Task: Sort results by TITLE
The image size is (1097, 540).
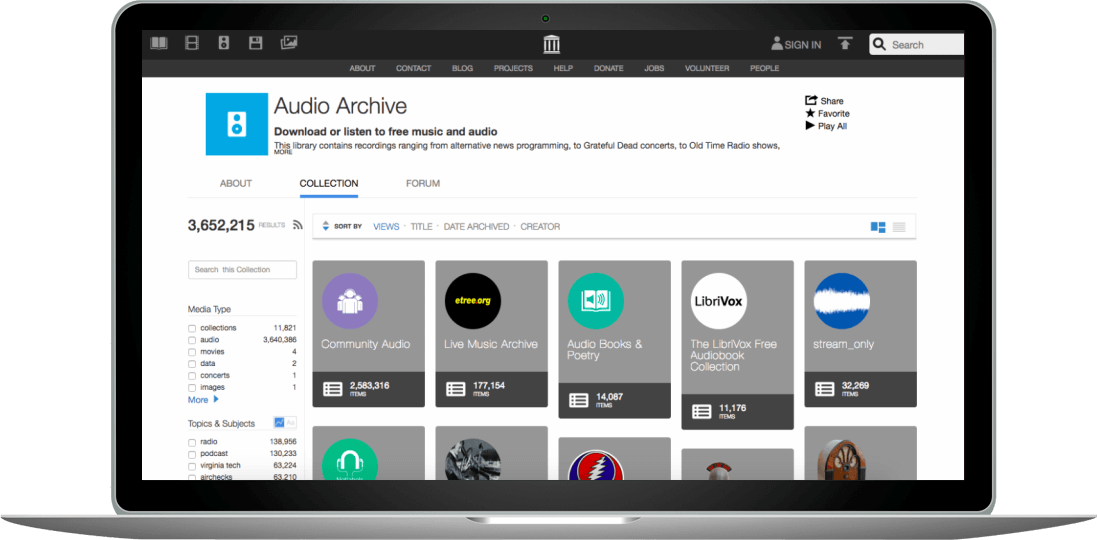Action: click(421, 227)
